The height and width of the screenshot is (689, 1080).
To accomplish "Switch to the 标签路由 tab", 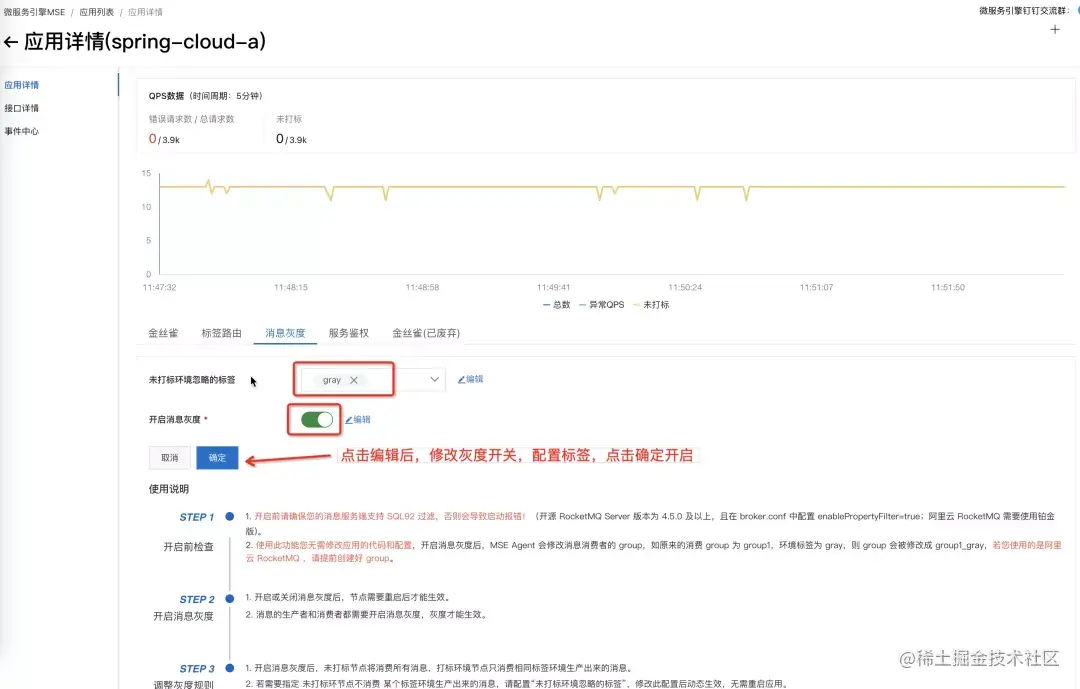I will coord(221,333).
